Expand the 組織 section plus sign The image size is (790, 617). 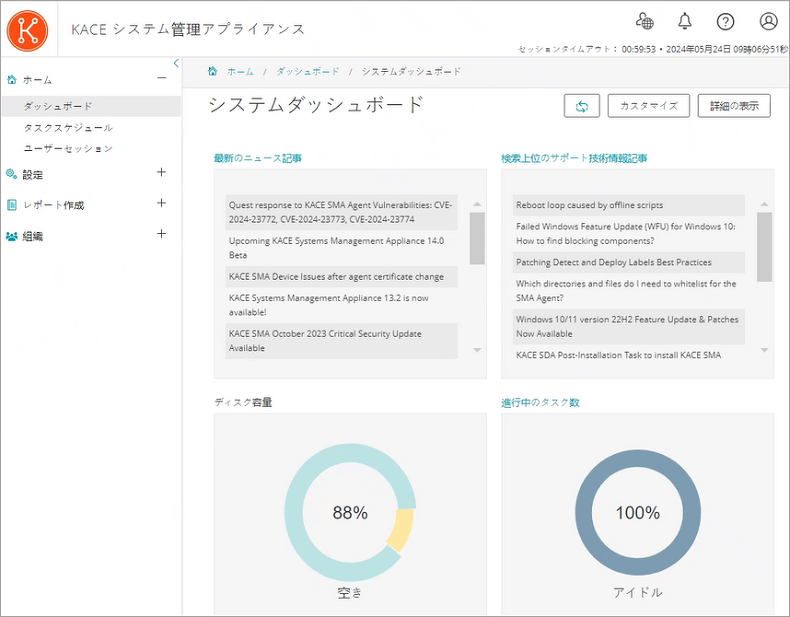click(x=161, y=234)
